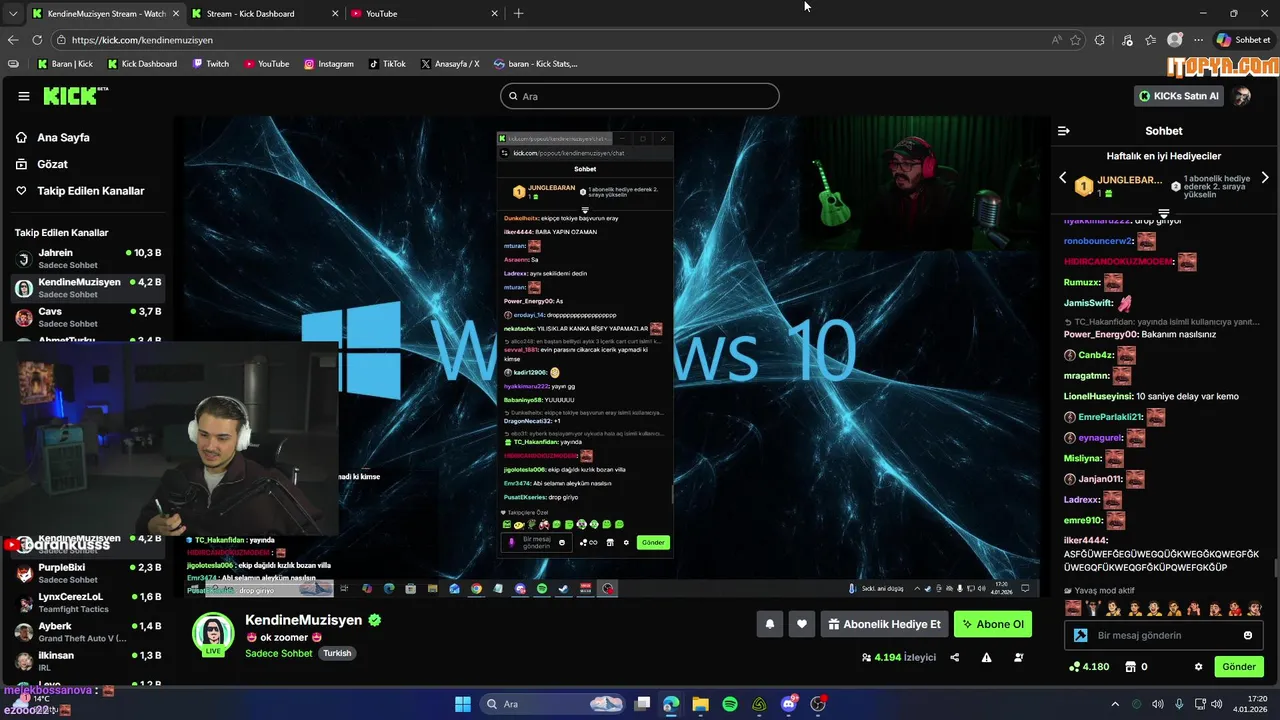Switch to Stream - Kick Dashboard tab
The height and width of the screenshot is (720, 1280).
click(264, 13)
